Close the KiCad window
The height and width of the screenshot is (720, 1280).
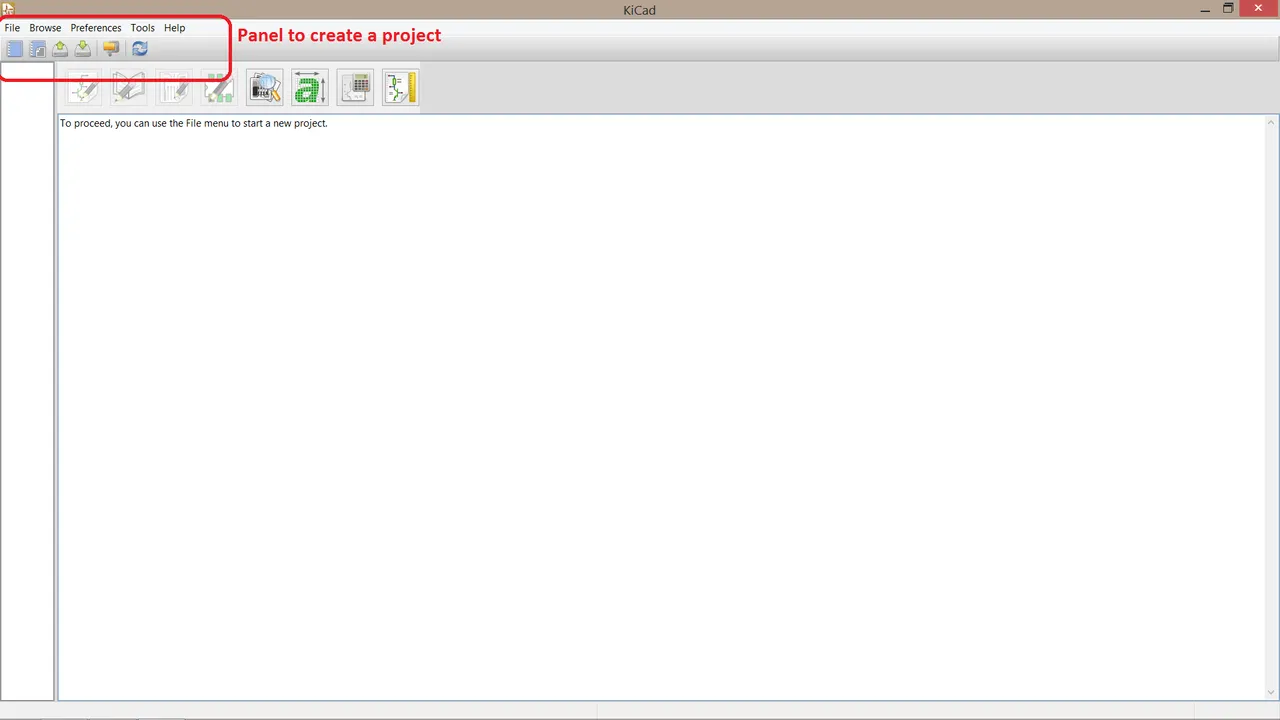click(x=1259, y=8)
